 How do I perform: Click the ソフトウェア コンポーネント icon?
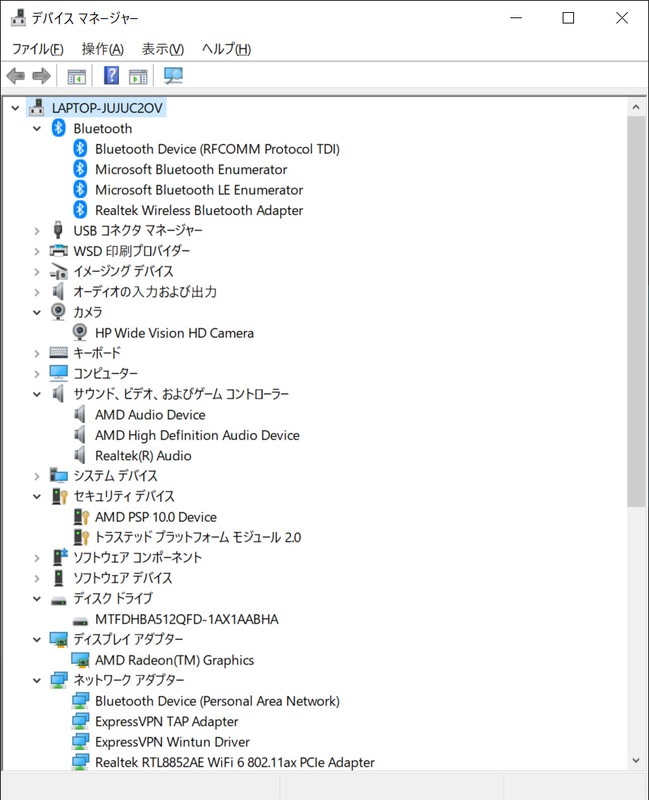(x=60, y=557)
